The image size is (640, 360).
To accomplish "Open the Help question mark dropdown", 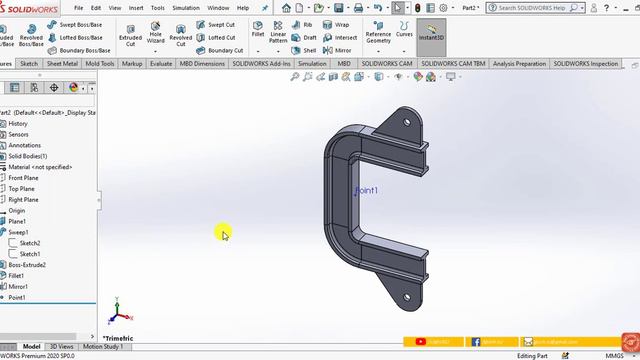I will click(x=616, y=8).
